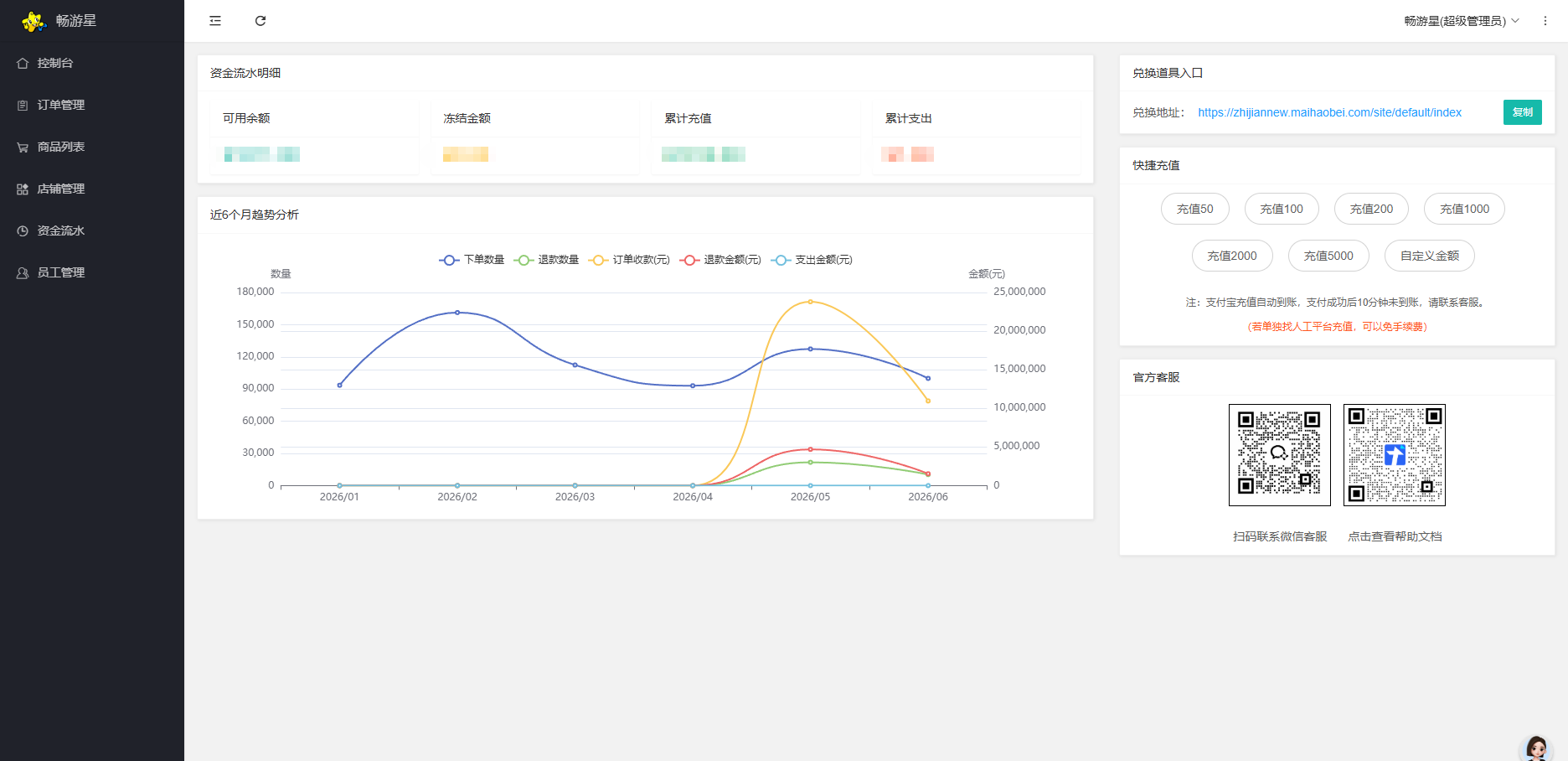
Task: Open 资金流水 via the clock icon
Action: pyautogui.click(x=23, y=231)
